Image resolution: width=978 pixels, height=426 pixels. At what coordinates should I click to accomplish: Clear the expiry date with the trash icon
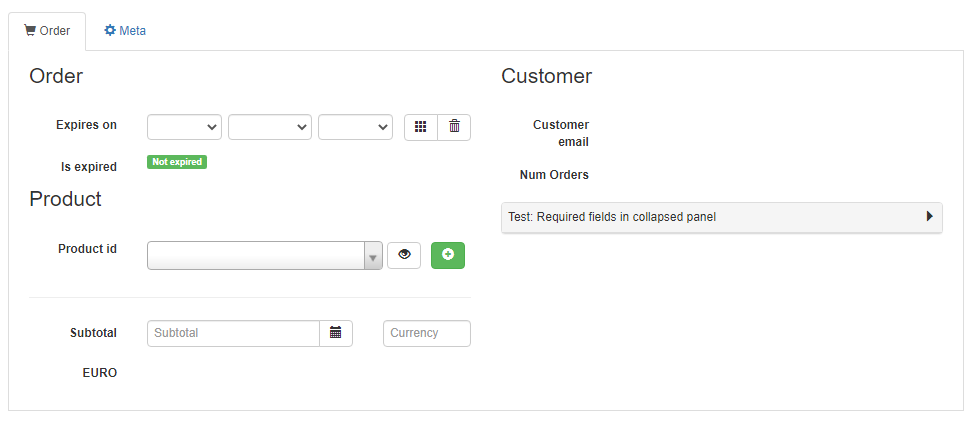(x=454, y=127)
